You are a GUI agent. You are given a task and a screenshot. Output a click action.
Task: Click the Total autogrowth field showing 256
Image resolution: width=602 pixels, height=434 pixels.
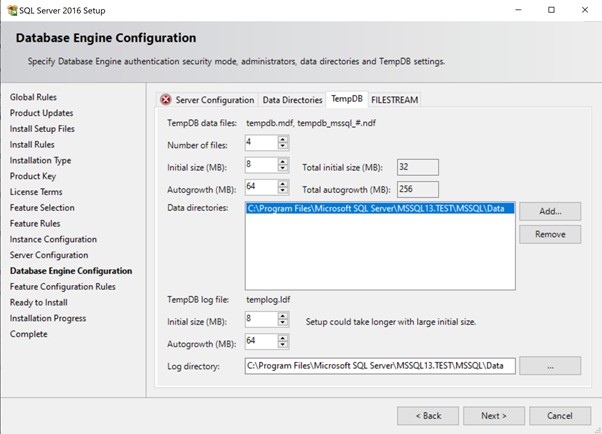(418, 189)
